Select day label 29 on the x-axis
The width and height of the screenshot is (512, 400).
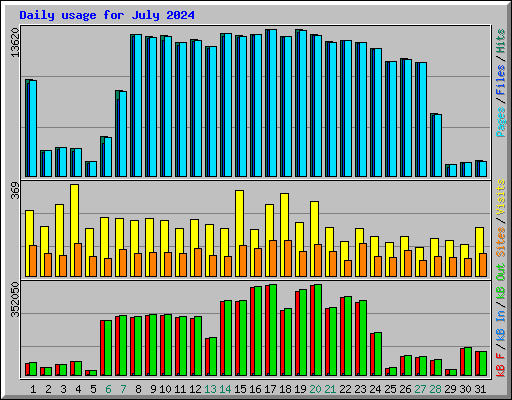(450, 389)
